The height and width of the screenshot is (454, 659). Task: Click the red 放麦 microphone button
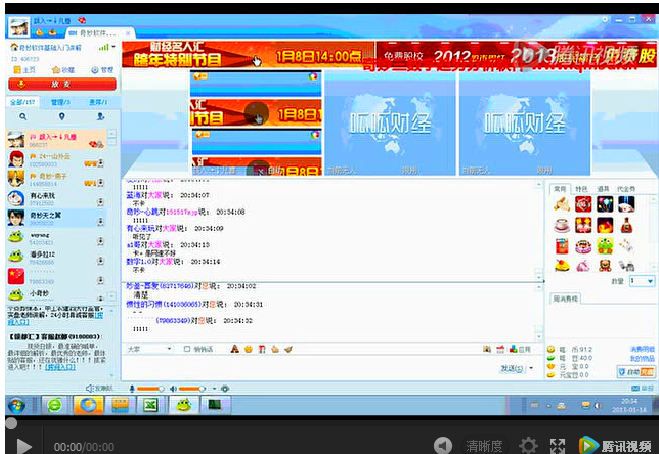pos(60,86)
